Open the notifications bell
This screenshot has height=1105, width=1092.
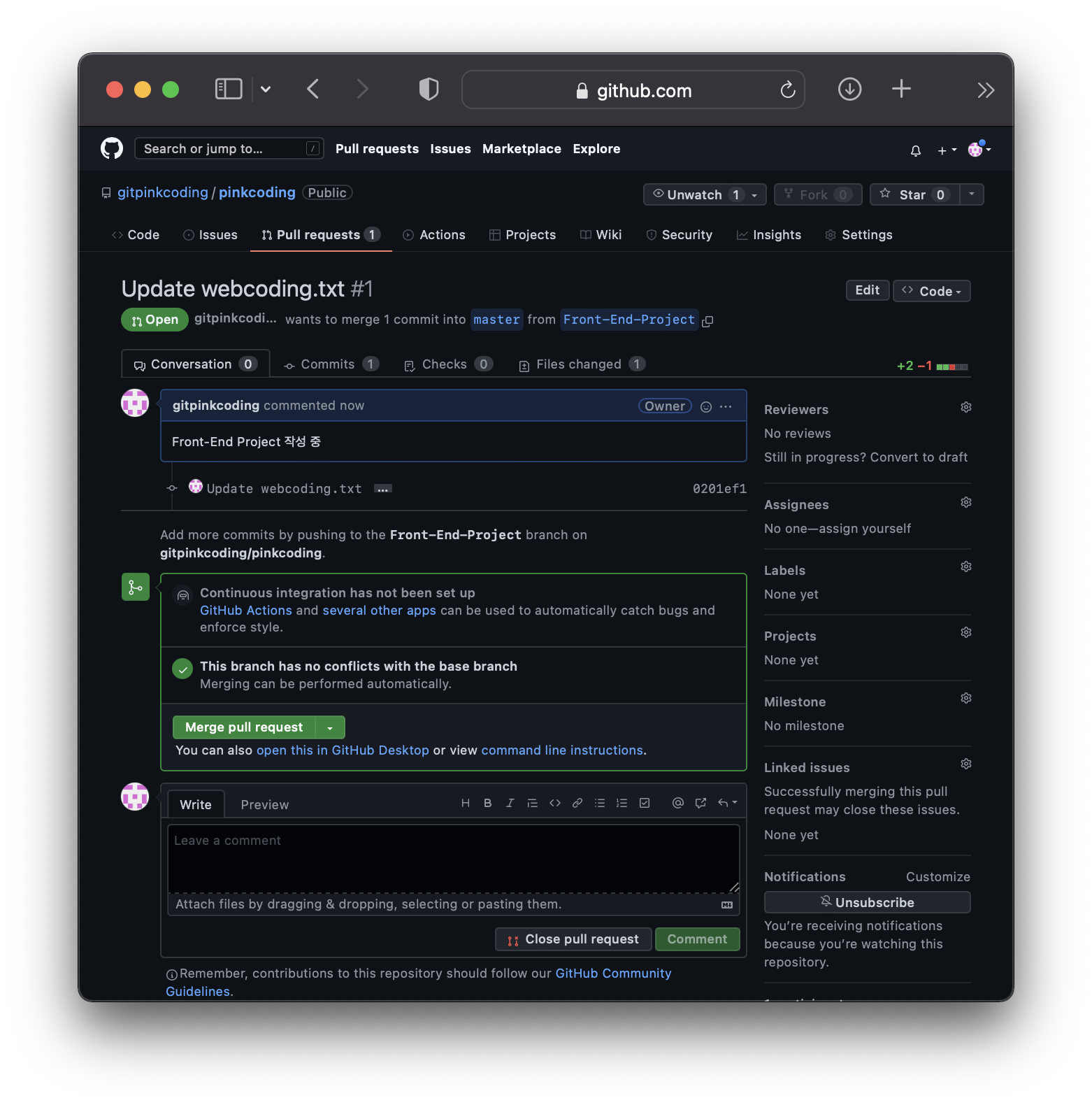click(x=916, y=150)
